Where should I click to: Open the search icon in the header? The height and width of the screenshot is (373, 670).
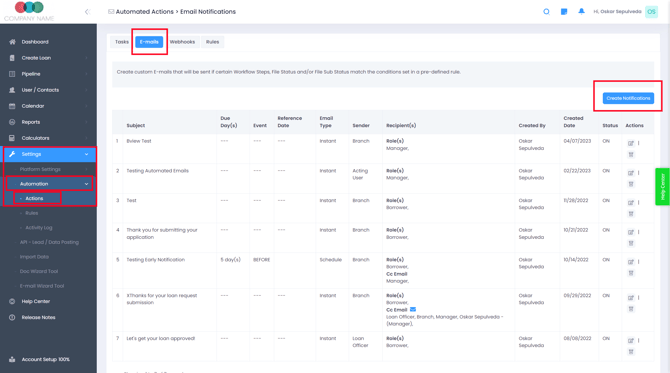(546, 12)
